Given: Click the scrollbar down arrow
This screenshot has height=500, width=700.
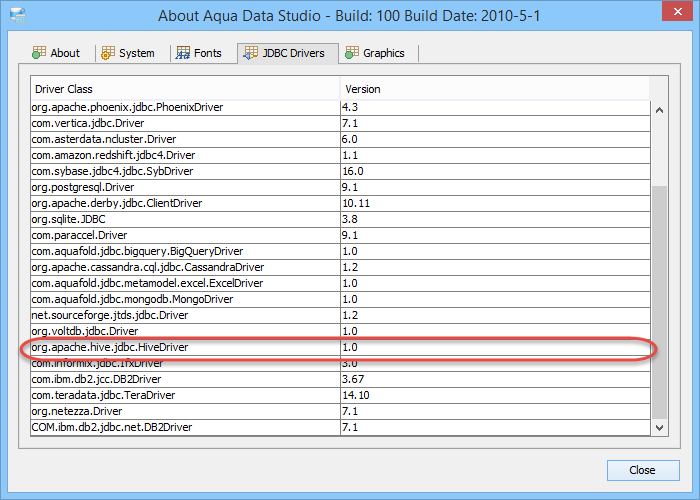Looking at the screenshot, I should 659,427.
